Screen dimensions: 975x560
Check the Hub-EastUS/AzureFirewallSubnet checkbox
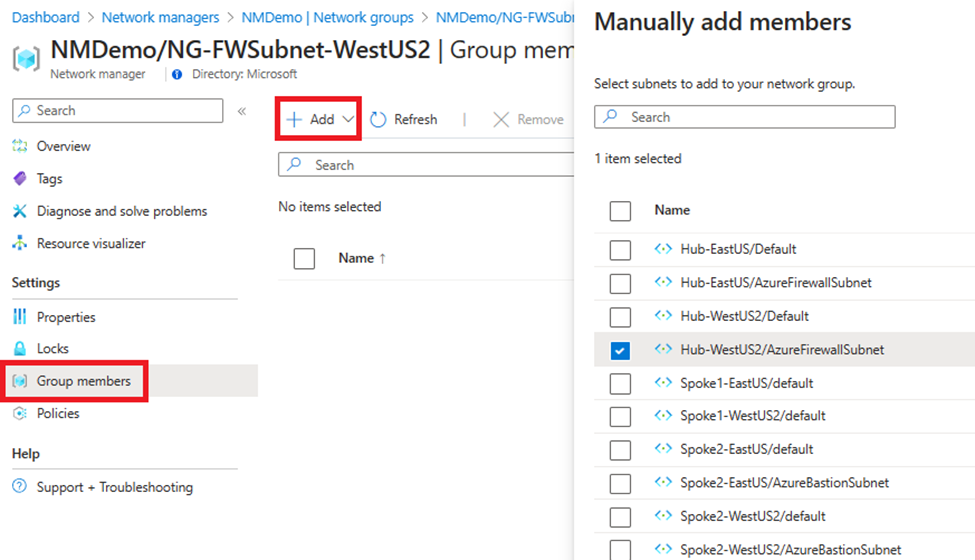click(620, 283)
